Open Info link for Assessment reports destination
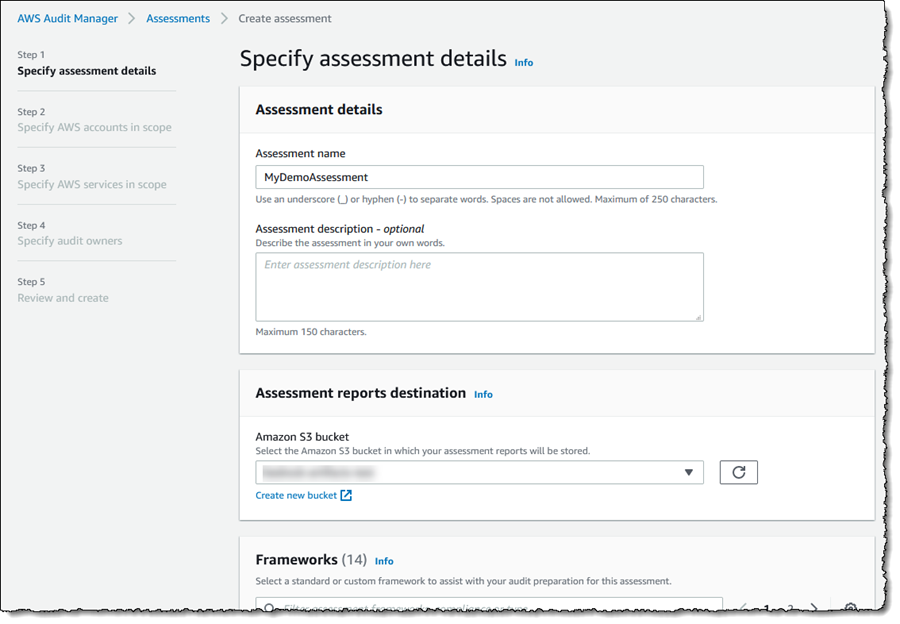The height and width of the screenshot is (624, 900). (483, 394)
